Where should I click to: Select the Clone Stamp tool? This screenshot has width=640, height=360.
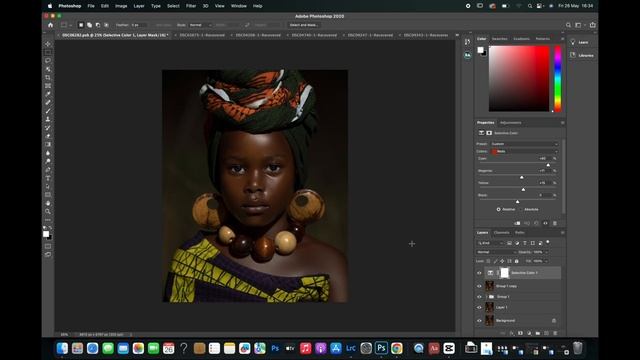coord(48,119)
